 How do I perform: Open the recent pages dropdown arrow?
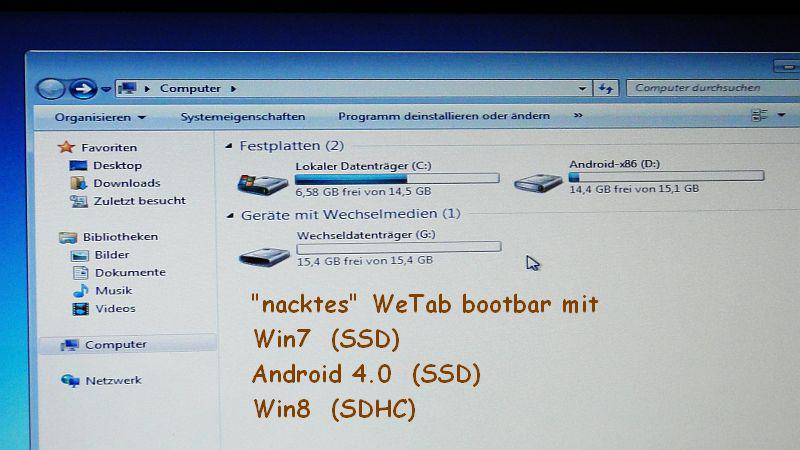coord(106,89)
